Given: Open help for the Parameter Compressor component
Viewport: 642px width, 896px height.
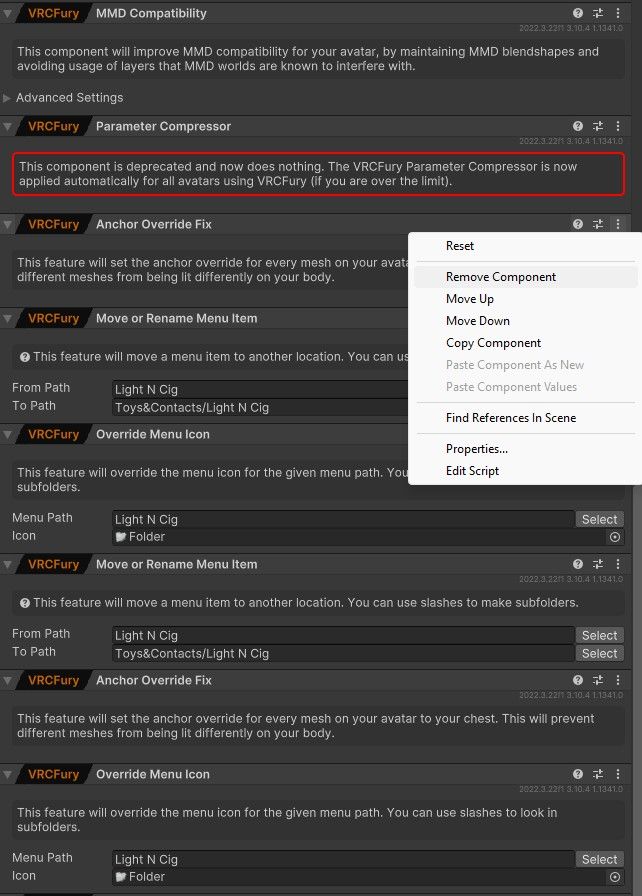Looking at the screenshot, I should [577, 126].
